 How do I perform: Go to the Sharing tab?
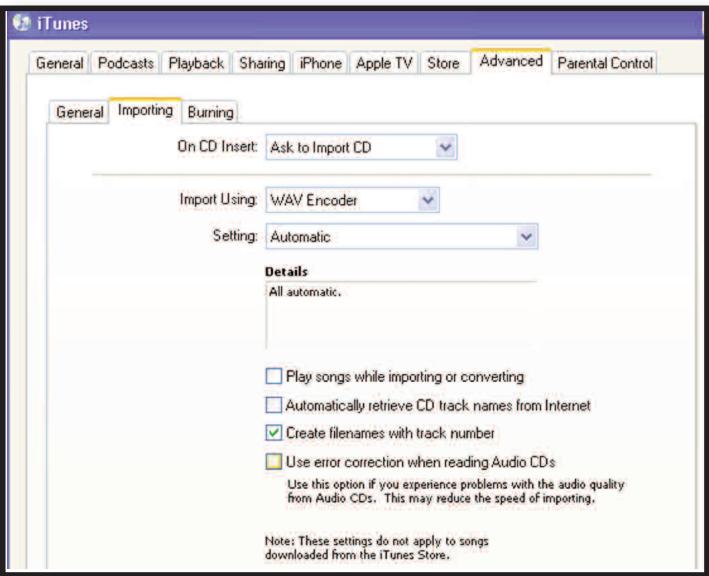coord(262,63)
